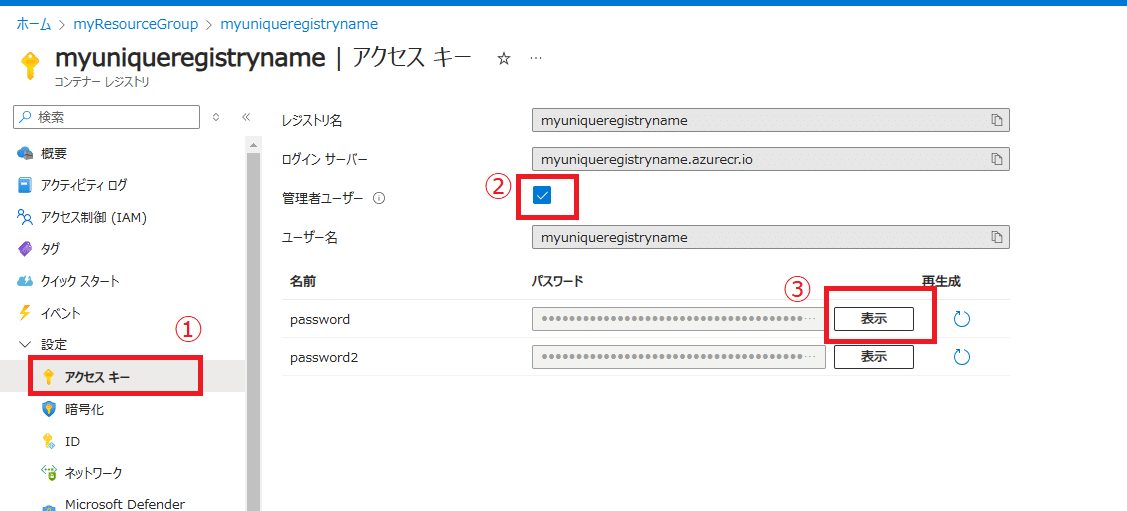
Task: Collapse the sidebar with the double-chevron
Action: 245,116
